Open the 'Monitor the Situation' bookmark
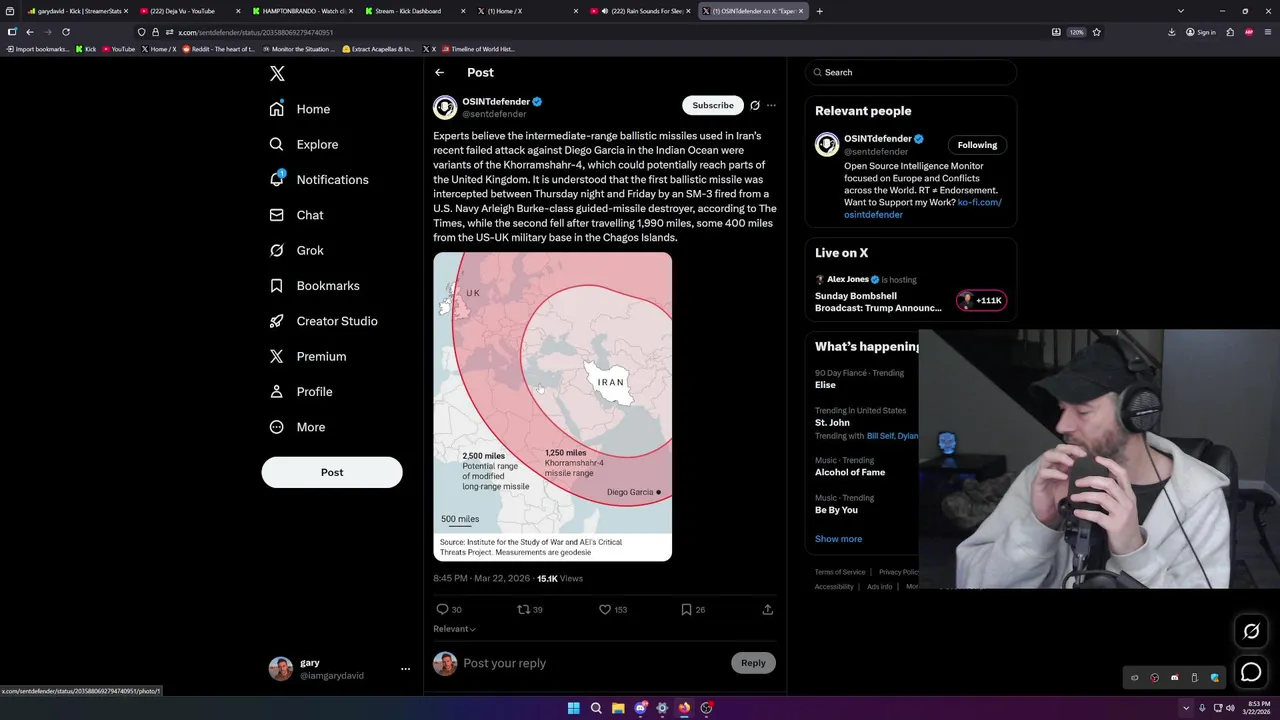The image size is (1280, 720). click(299, 48)
